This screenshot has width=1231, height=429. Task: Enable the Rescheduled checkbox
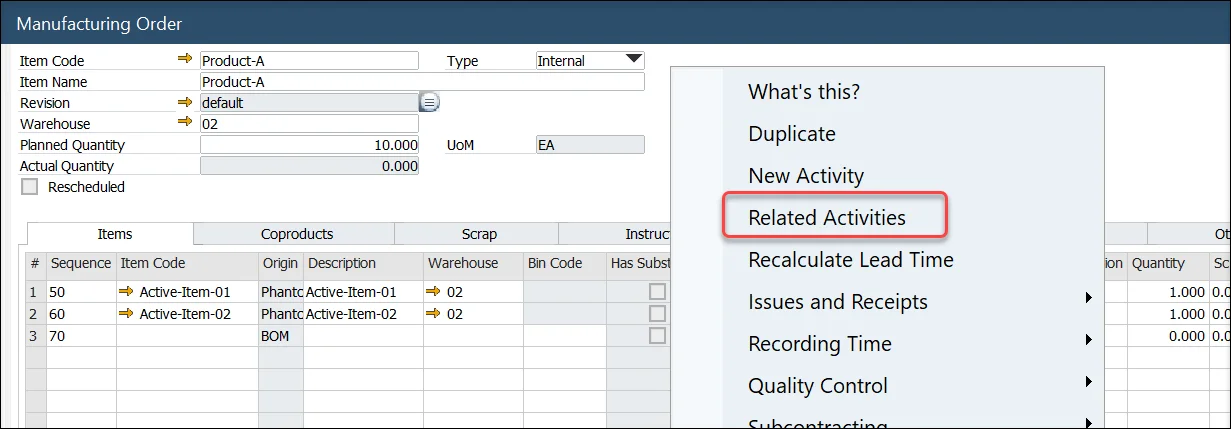[x=30, y=187]
